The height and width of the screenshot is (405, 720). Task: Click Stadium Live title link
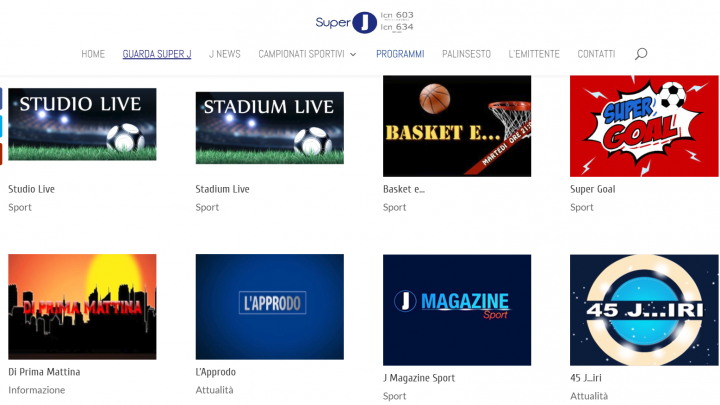point(222,189)
